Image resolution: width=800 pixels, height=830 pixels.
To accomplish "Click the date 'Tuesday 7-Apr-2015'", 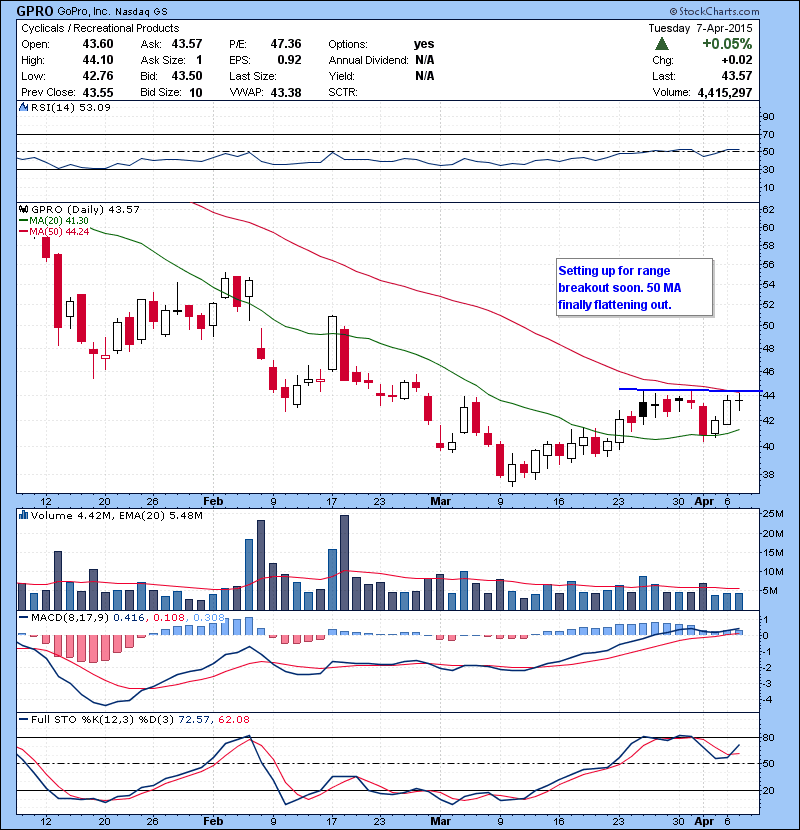I will point(700,28).
